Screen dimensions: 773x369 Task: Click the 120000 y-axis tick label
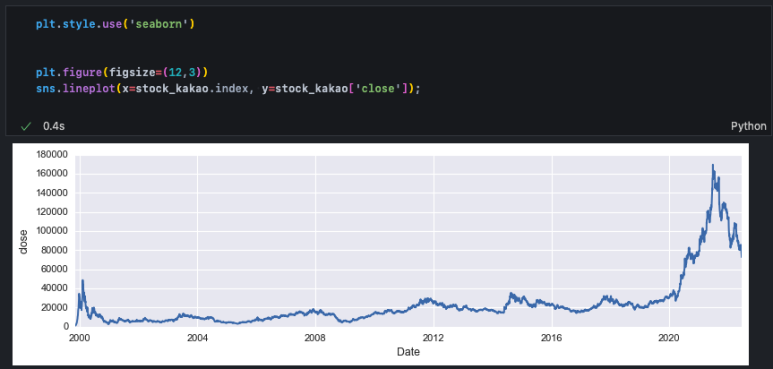coord(52,212)
